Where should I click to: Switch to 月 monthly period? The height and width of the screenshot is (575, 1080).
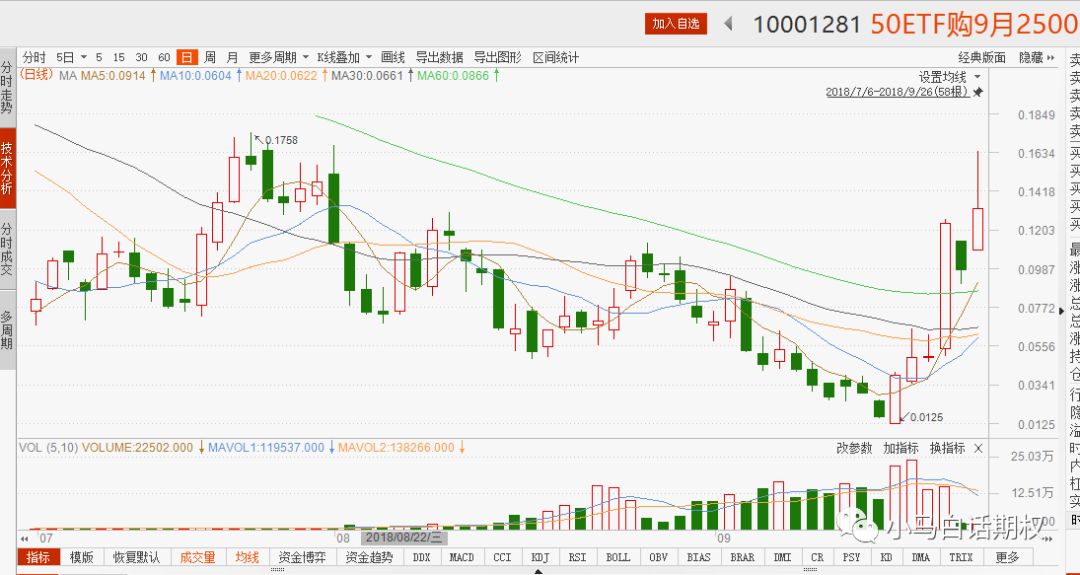click(x=232, y=57)
